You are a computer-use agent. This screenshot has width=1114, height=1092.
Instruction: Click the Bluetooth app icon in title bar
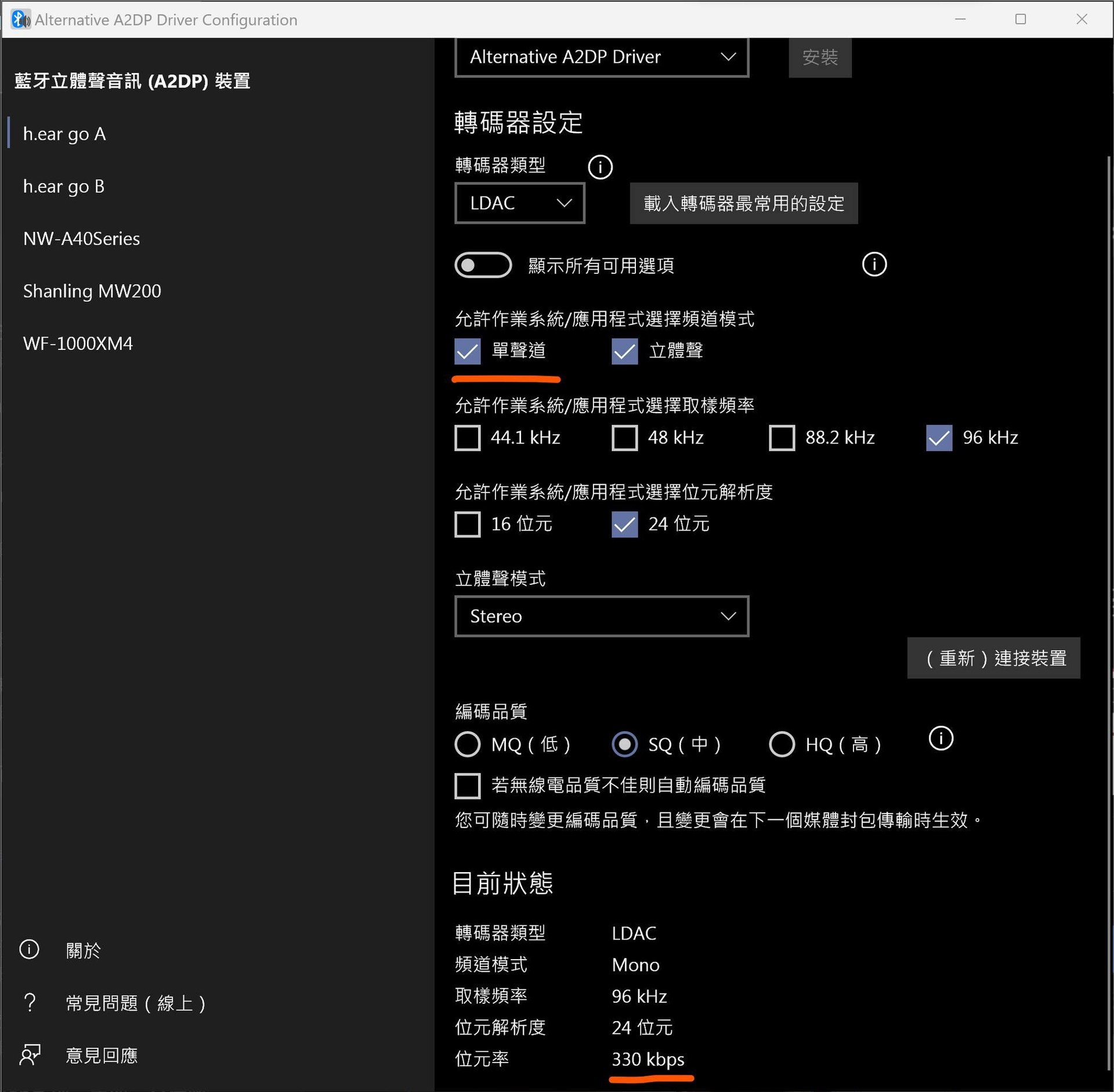pyautogui.click(x=20, y=19)
